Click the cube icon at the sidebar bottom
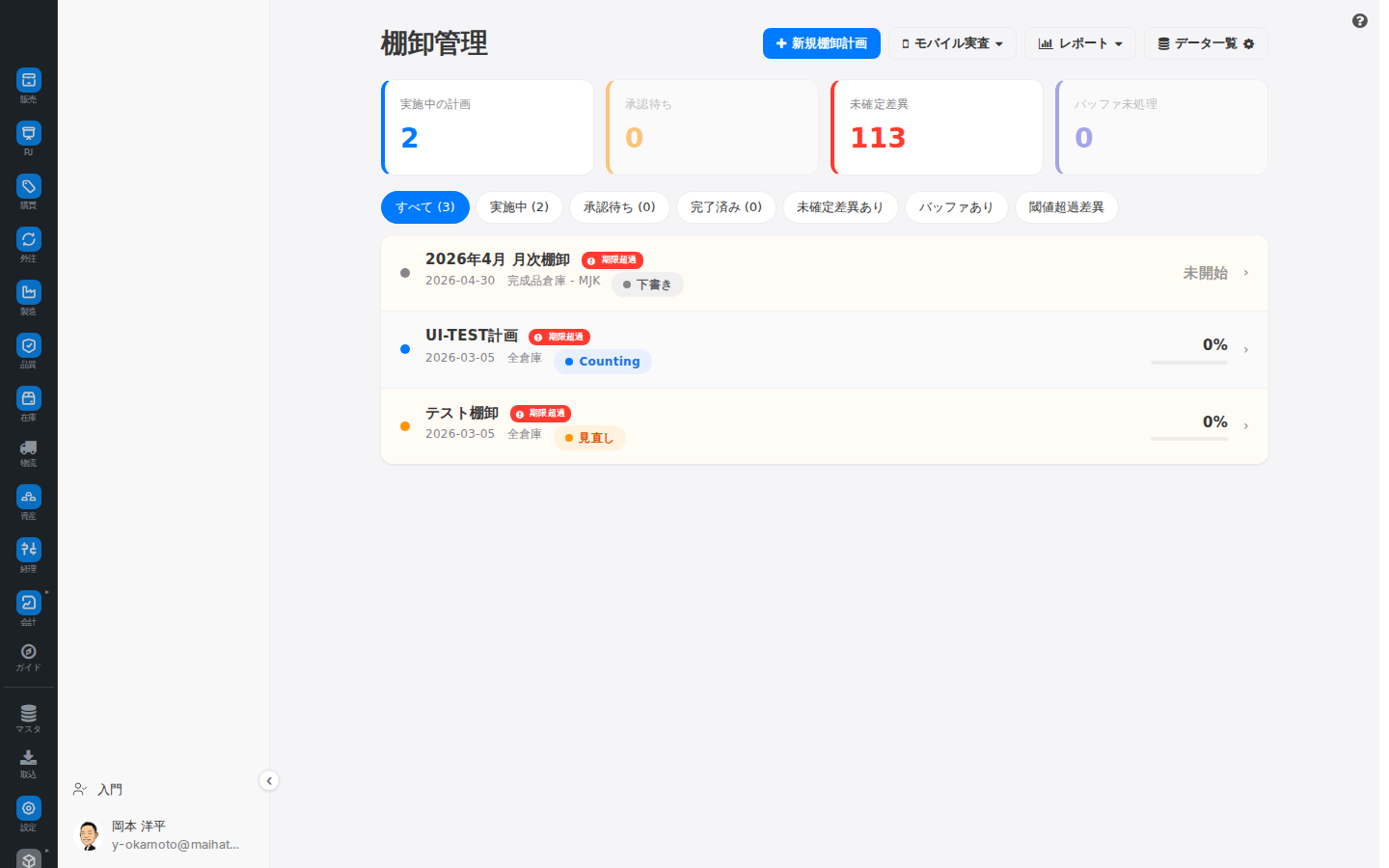The height and width of the screenshot is (868, 1389). (x=29, y=858)
